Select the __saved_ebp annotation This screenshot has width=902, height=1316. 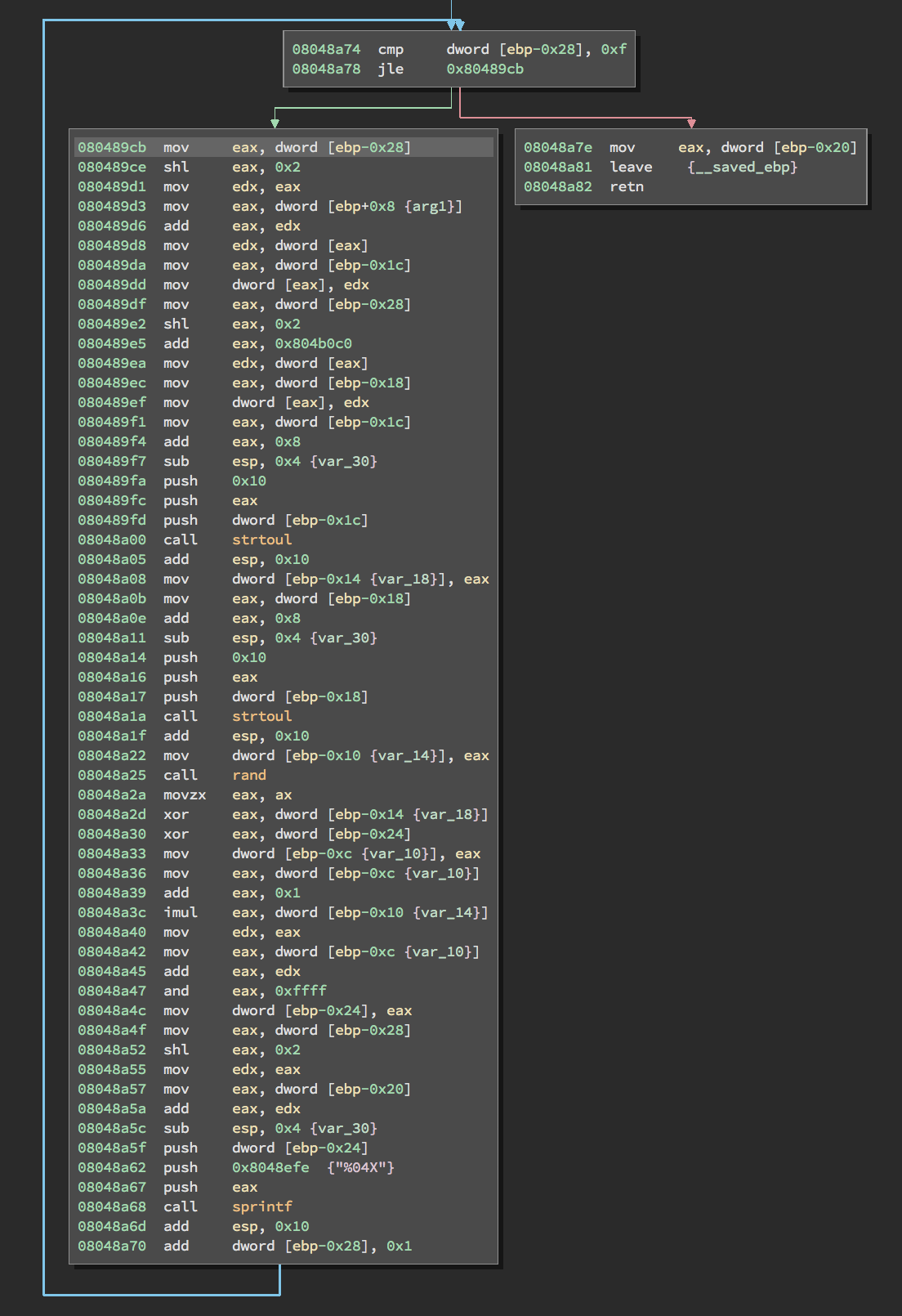[742, 167]
